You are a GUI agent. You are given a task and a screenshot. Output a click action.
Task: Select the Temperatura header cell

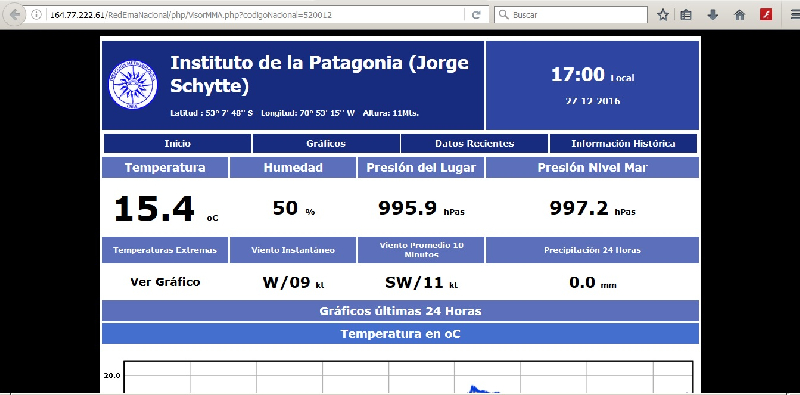pos(165,167)
